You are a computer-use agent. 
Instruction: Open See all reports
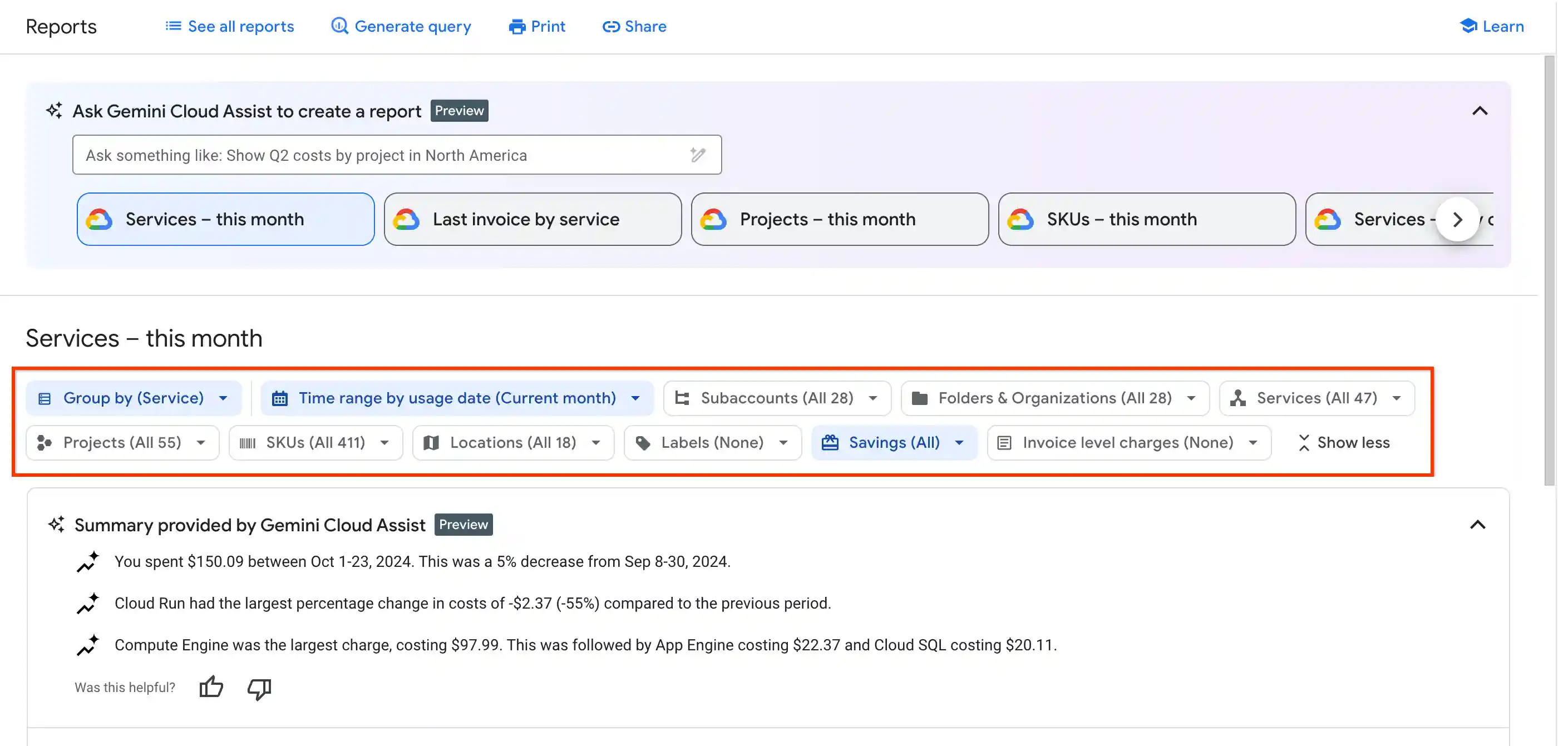(x=230, y=26)
